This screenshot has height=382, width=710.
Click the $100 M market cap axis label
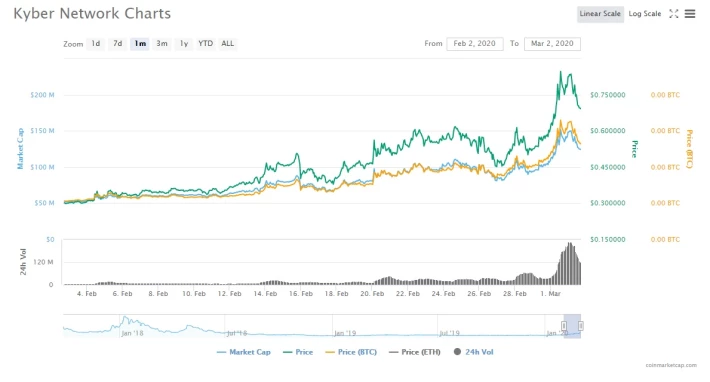42,167
